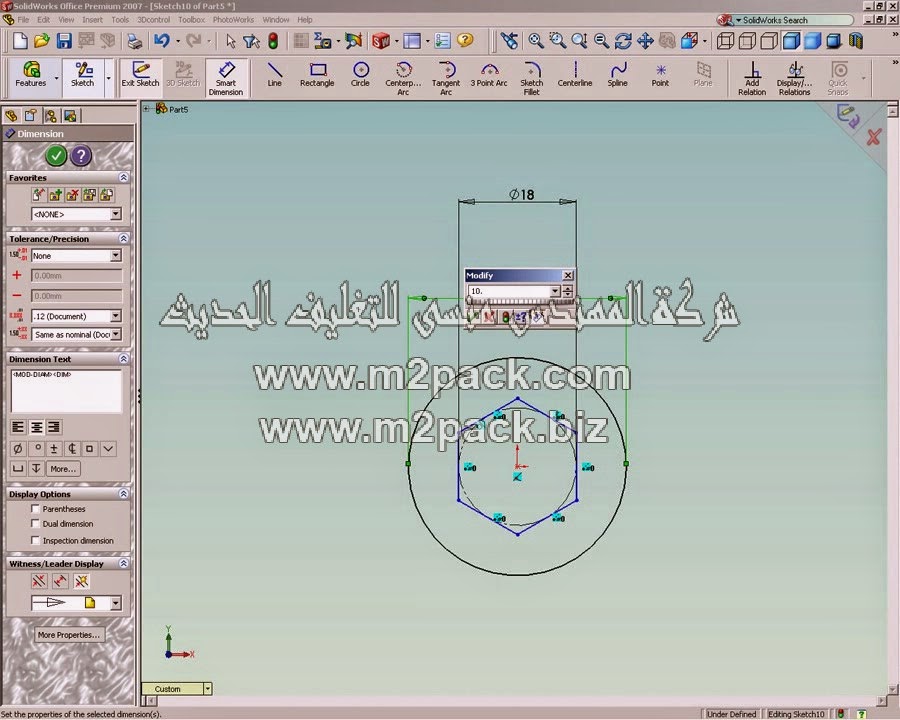Click the Zoom to Fit icon
900x720 pixels.
(x=536, y=41)
